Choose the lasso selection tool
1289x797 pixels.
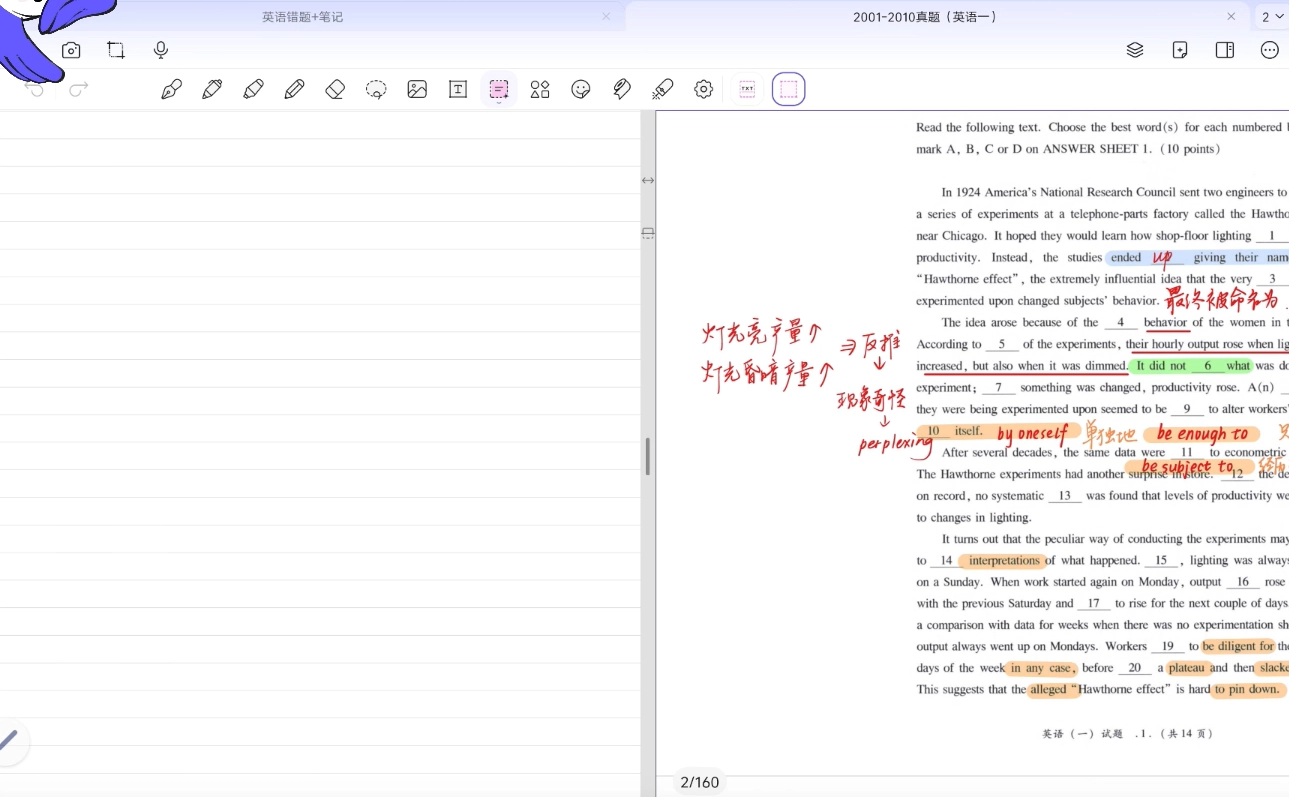[376, 90]
